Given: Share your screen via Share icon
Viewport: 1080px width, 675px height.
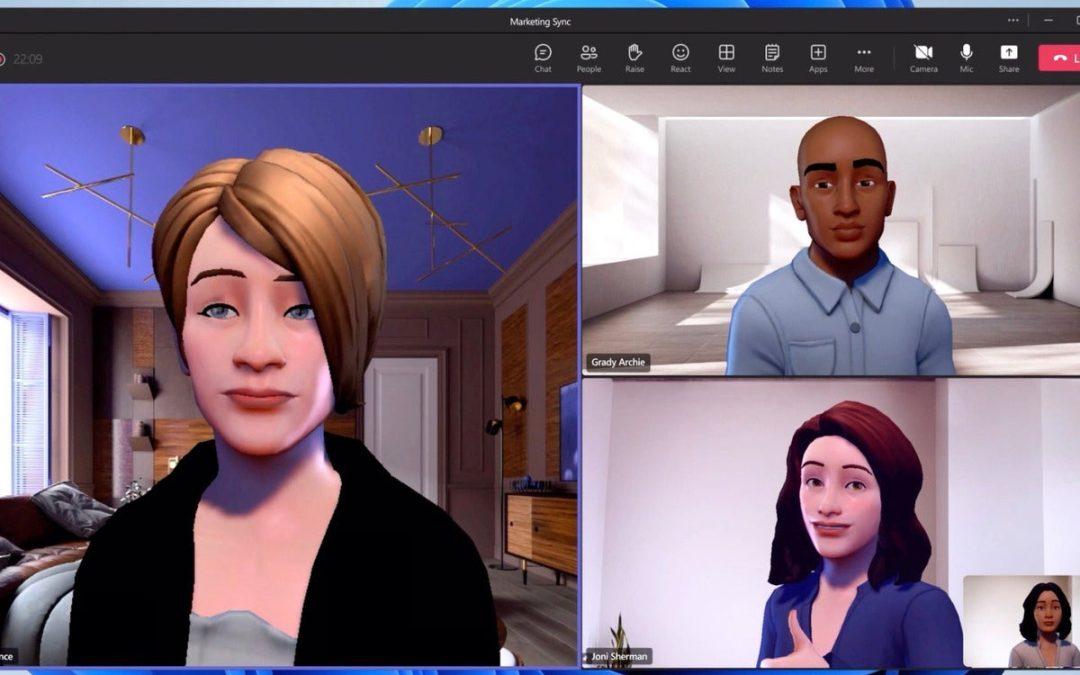Looking at the screenshot, I should [1009, 58].
